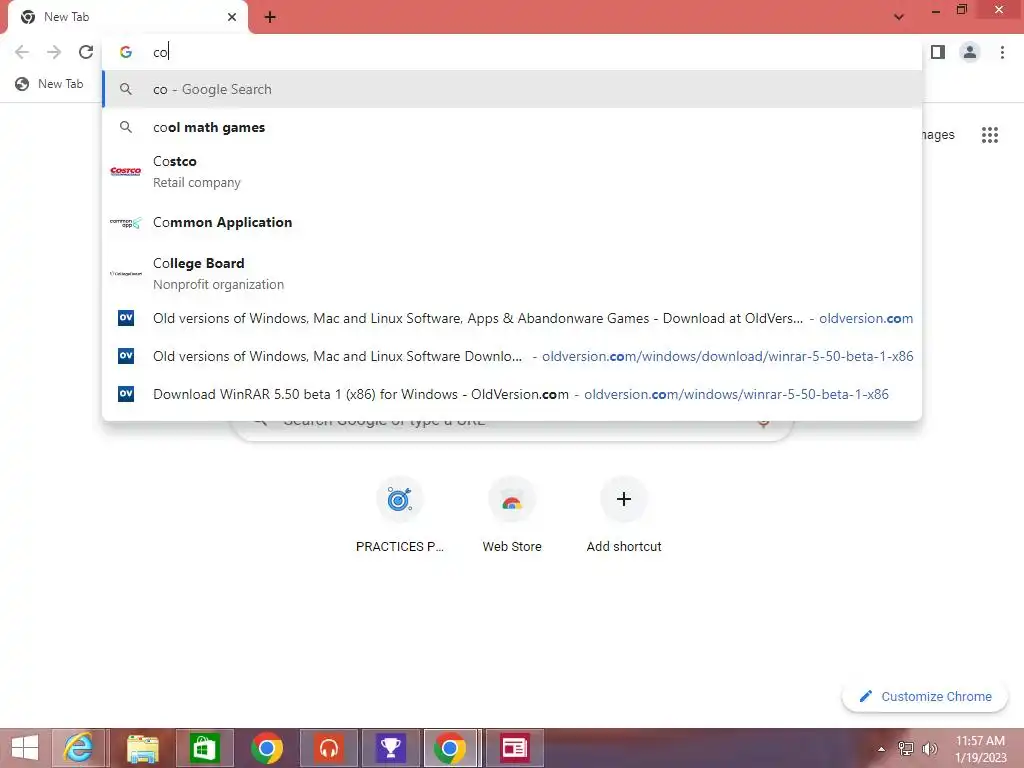Click the network tray icon
1024x768 pixels.
click(906, 749)
